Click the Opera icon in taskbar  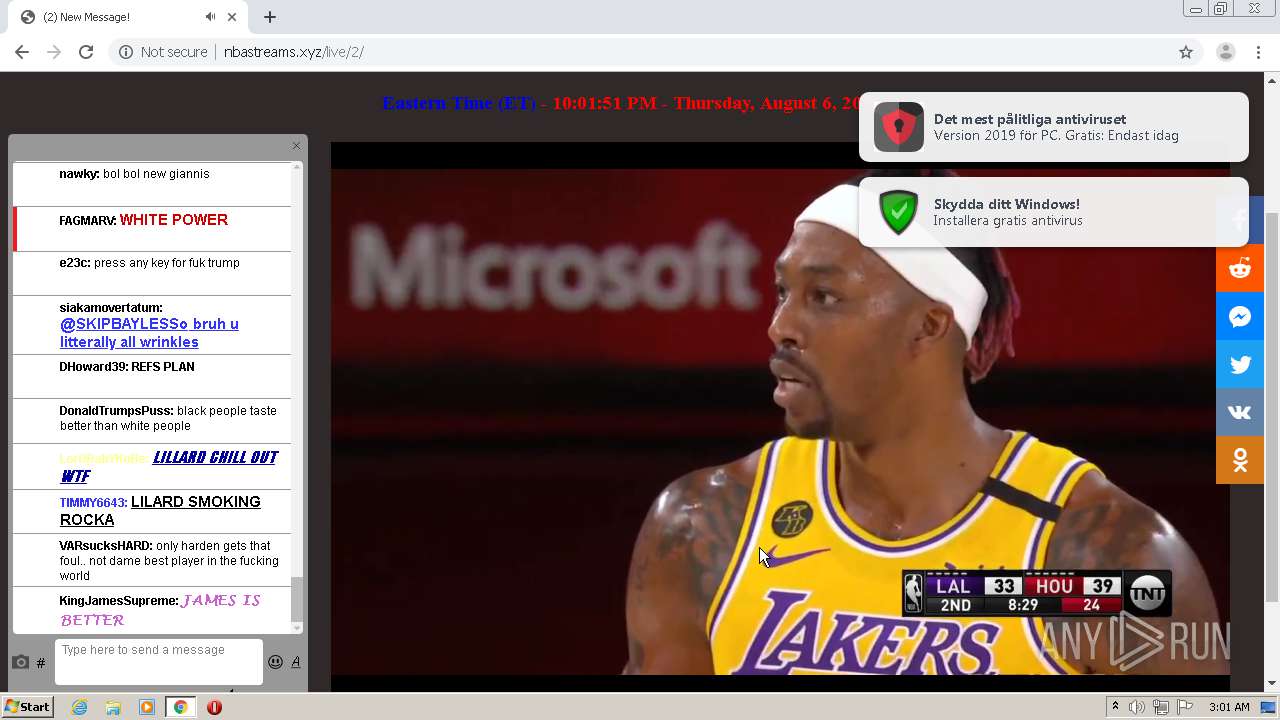[x=214, y=707]
